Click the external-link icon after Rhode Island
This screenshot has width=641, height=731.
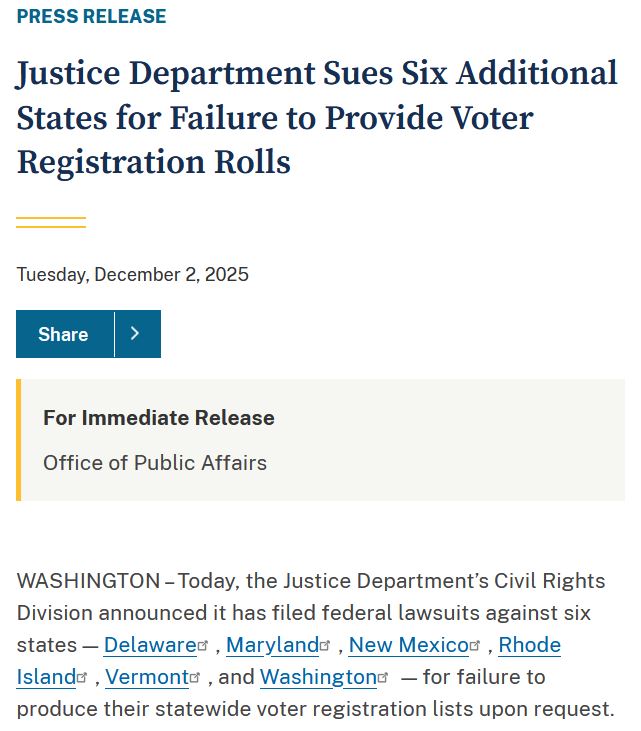[x=82, y=678]
